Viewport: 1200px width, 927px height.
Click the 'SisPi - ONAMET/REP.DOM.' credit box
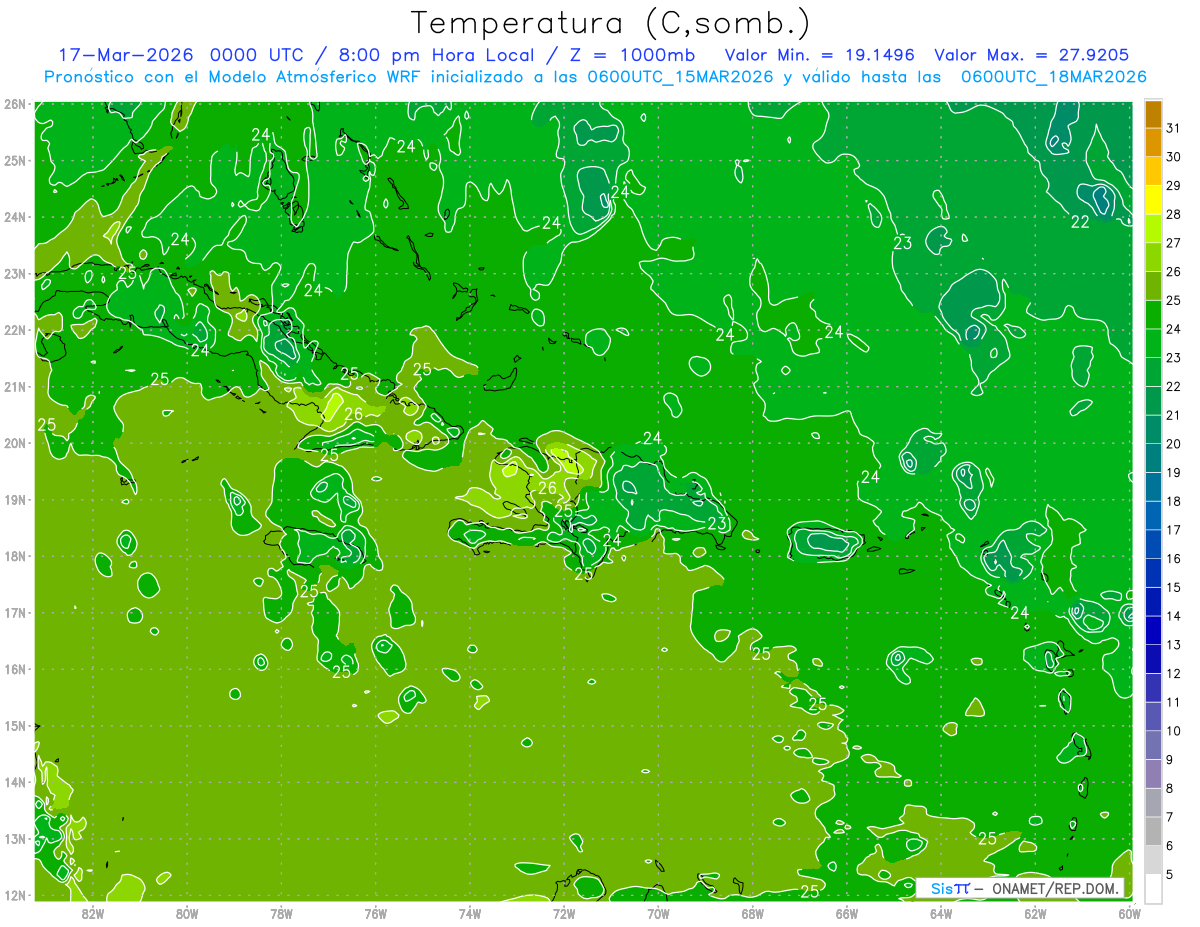pos(1020,888)
